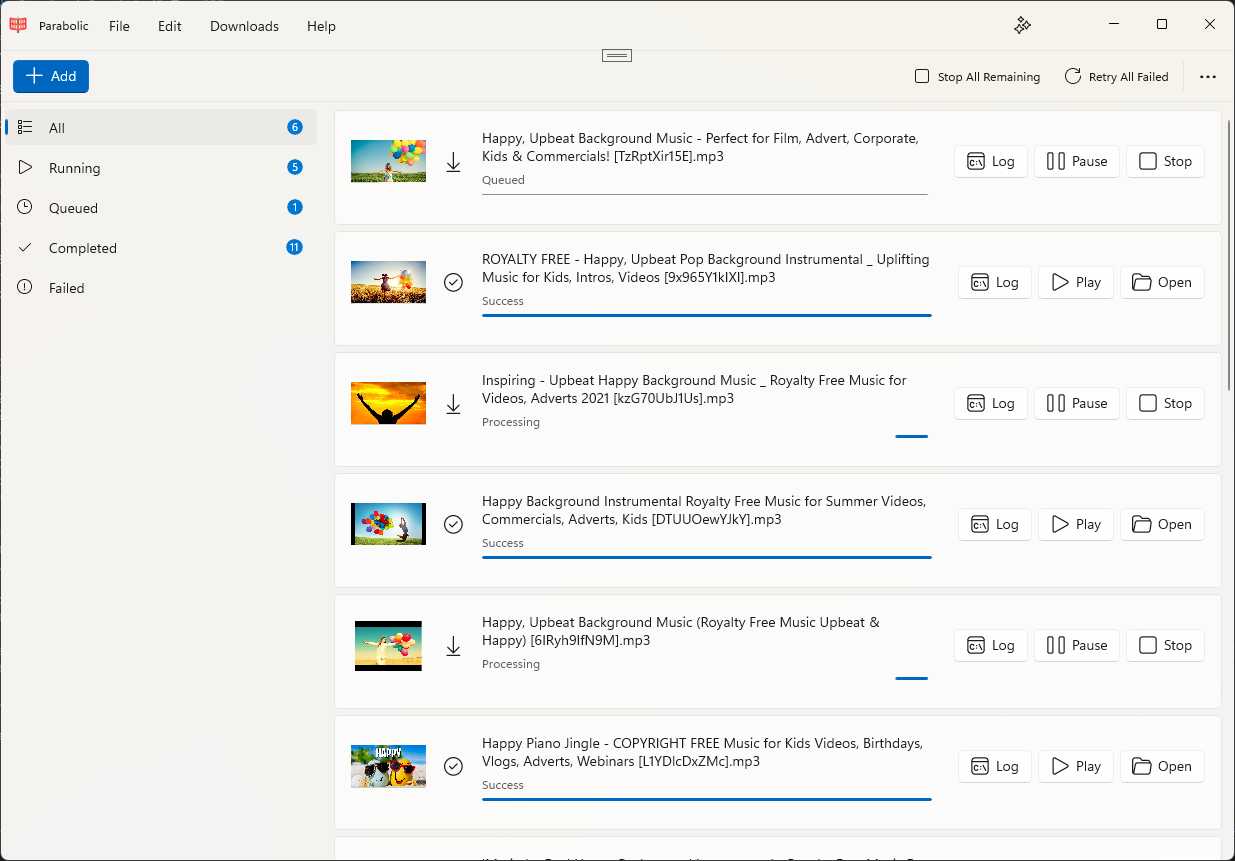
Task: Open the File menu
Action: click(119, 26)
